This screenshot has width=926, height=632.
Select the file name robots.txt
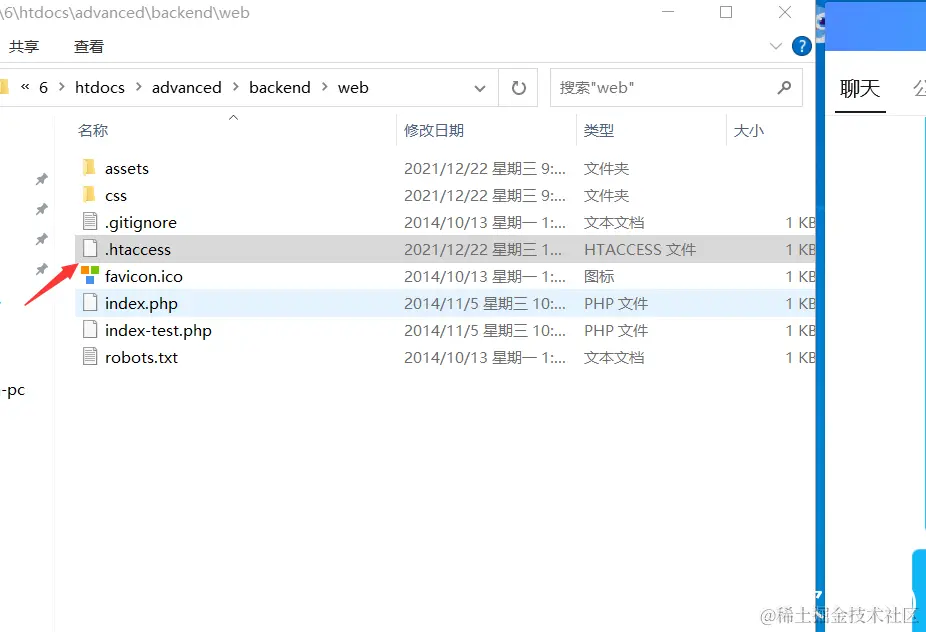(141, 358)
